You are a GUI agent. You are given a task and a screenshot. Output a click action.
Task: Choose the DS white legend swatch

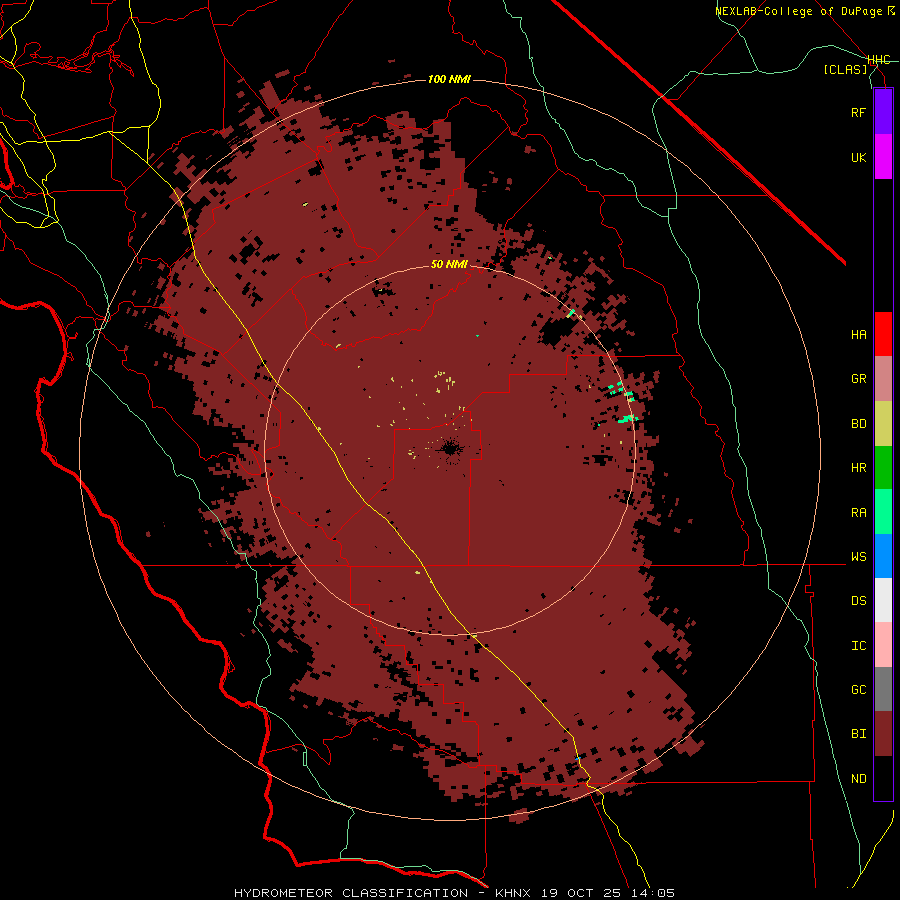pyautogui.click(x=883, y=600)
